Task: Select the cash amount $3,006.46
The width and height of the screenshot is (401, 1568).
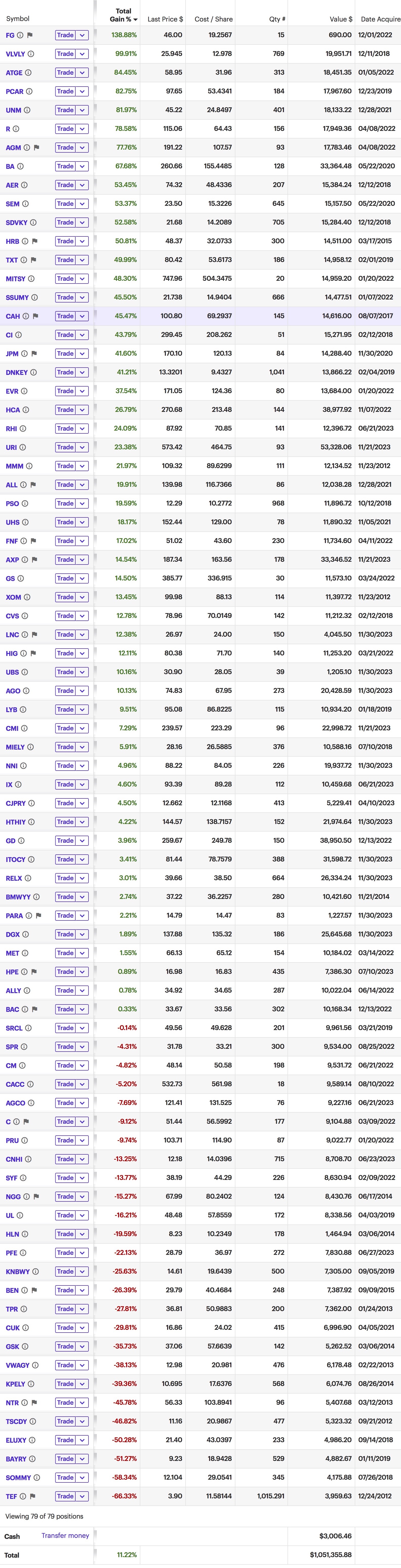Action: click(x=335, y=1536)
